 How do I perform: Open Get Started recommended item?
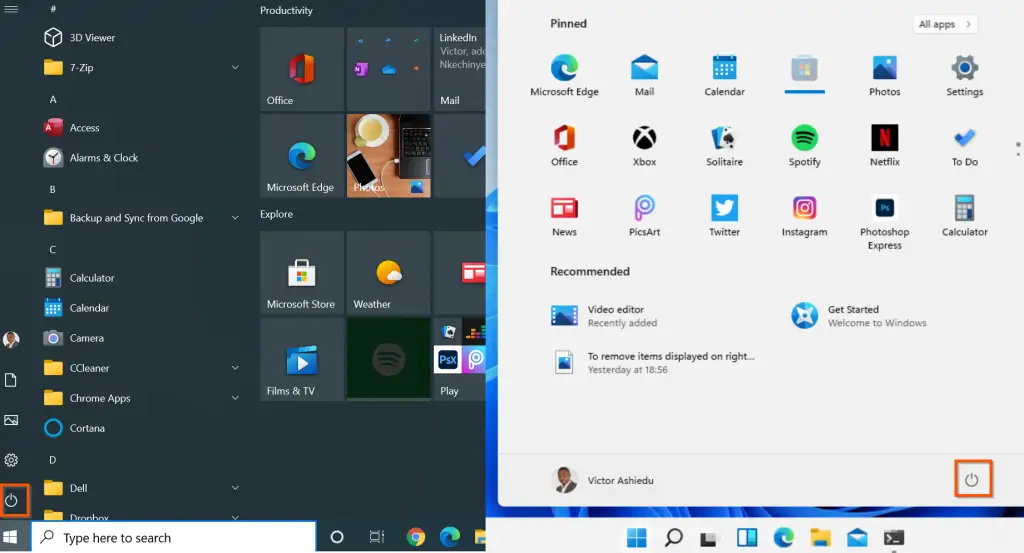858,315
